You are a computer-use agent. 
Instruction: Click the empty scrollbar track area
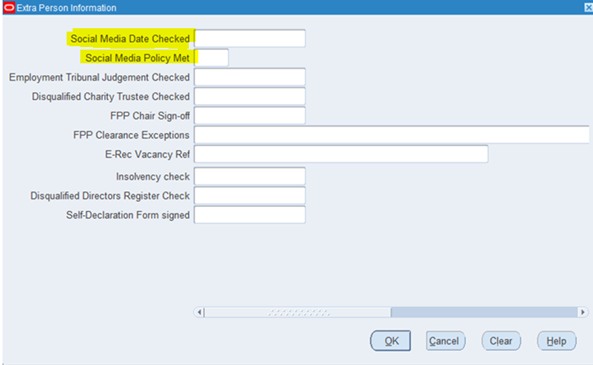484,312
